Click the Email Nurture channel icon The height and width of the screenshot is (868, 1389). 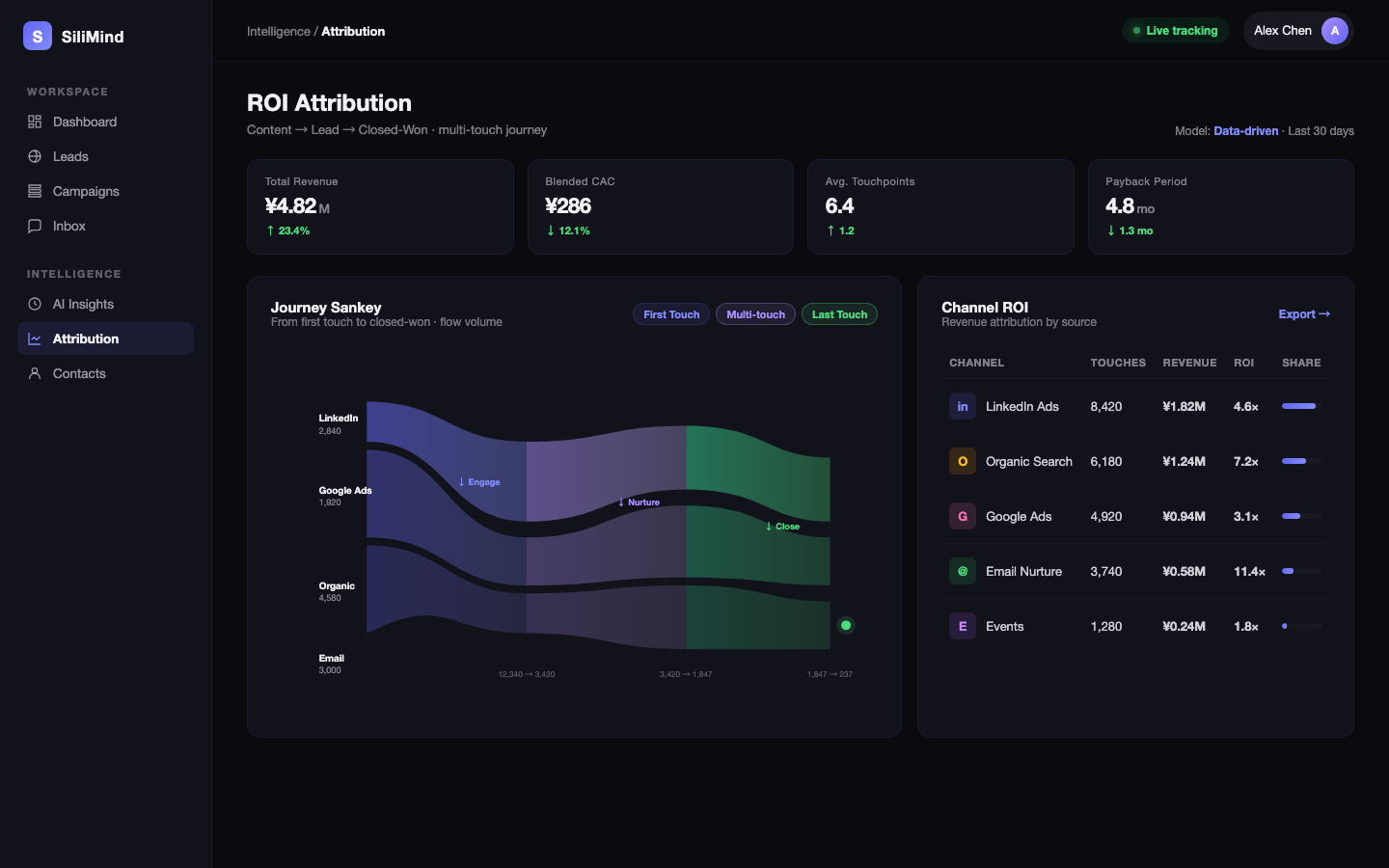(963, 571)
